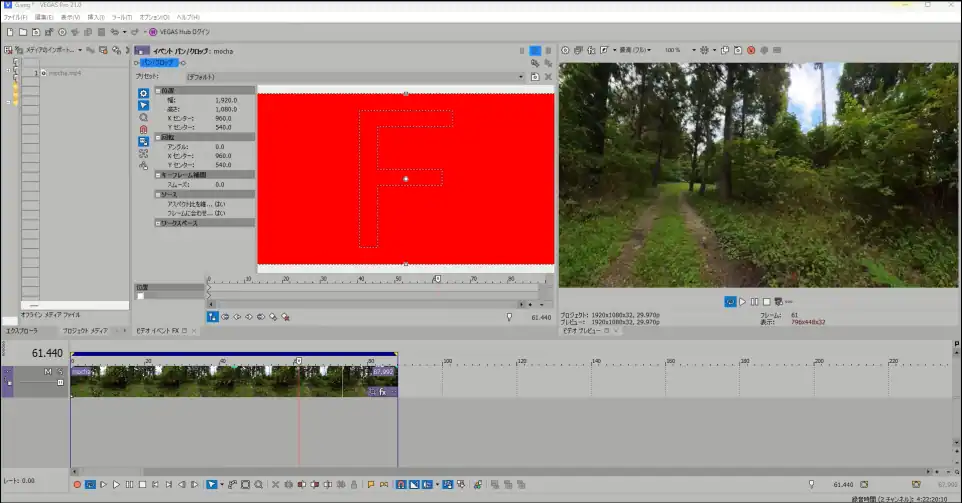Toggle the size about center icon in Pan/Crop

[144, 153]
